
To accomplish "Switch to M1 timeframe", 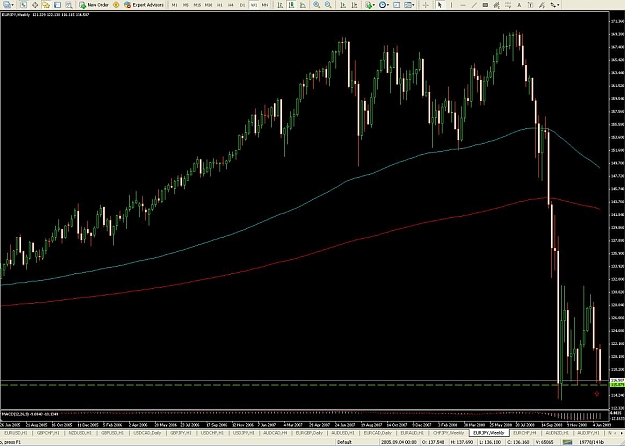I will (175, 5).
